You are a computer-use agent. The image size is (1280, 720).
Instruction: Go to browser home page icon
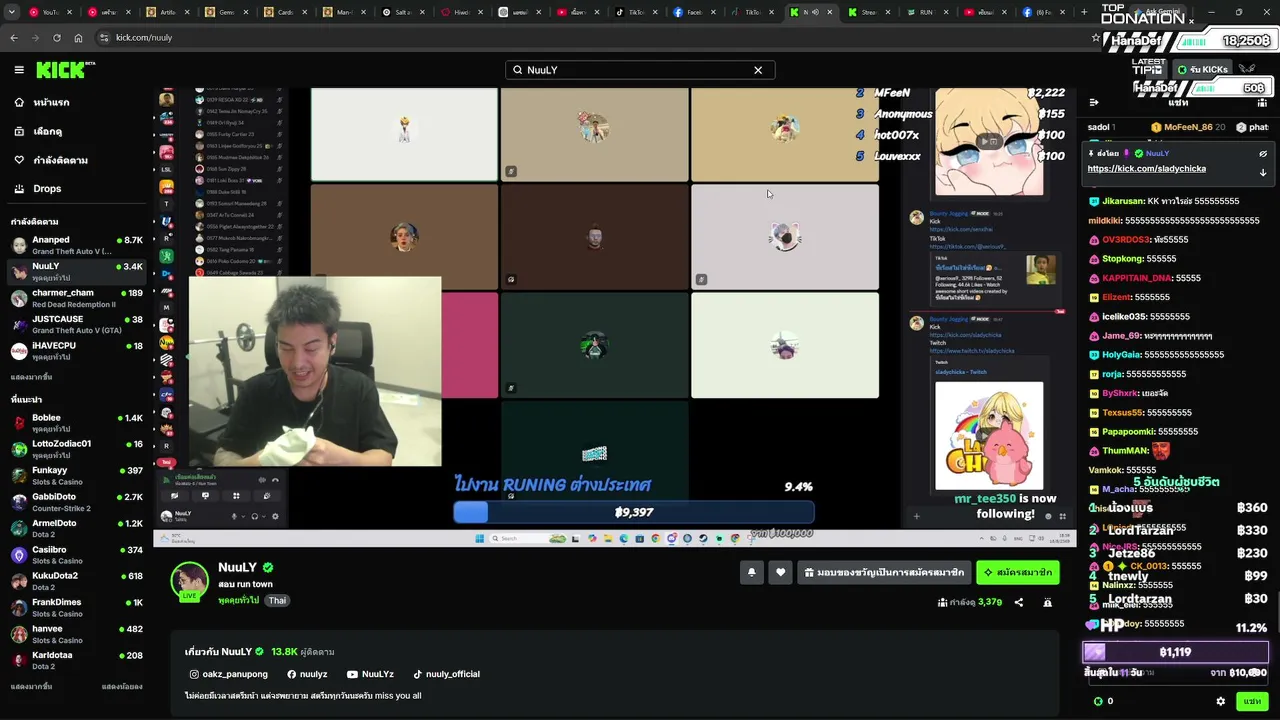(x=78, y=38)
